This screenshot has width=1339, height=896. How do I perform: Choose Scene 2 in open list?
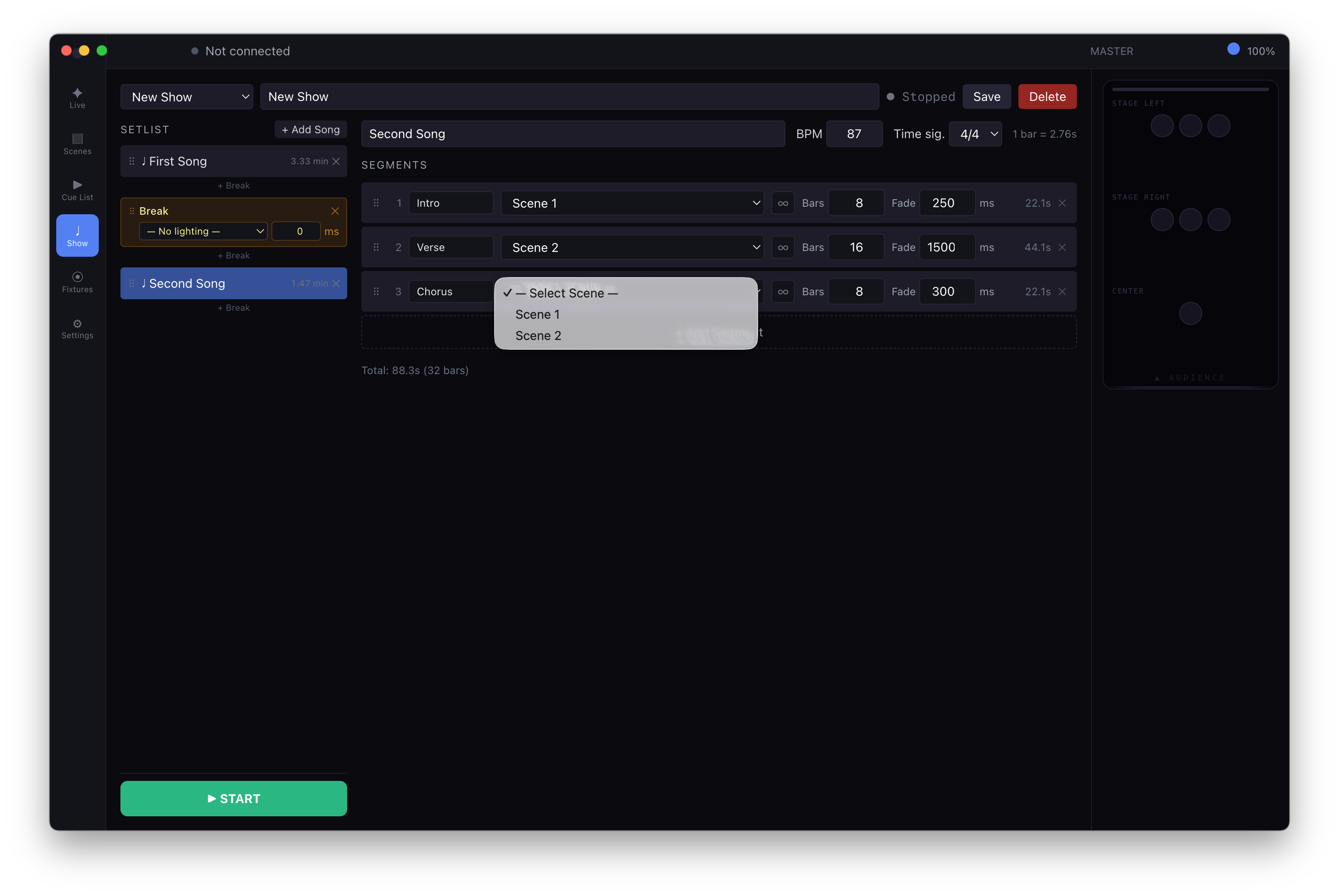point(626,336)
